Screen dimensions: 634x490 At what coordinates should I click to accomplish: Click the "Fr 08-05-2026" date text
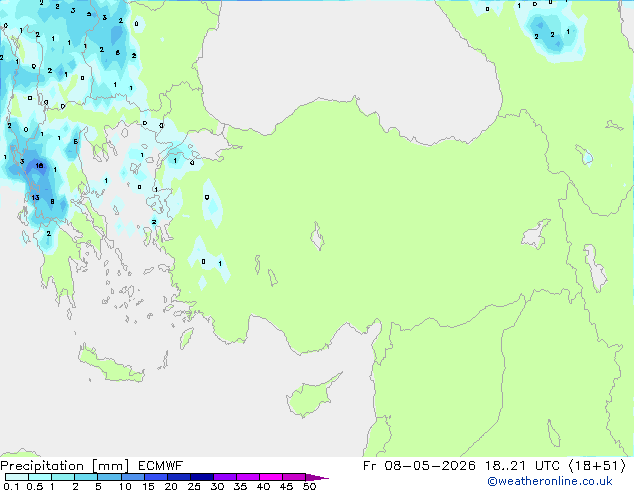click(x=419, y=466)
